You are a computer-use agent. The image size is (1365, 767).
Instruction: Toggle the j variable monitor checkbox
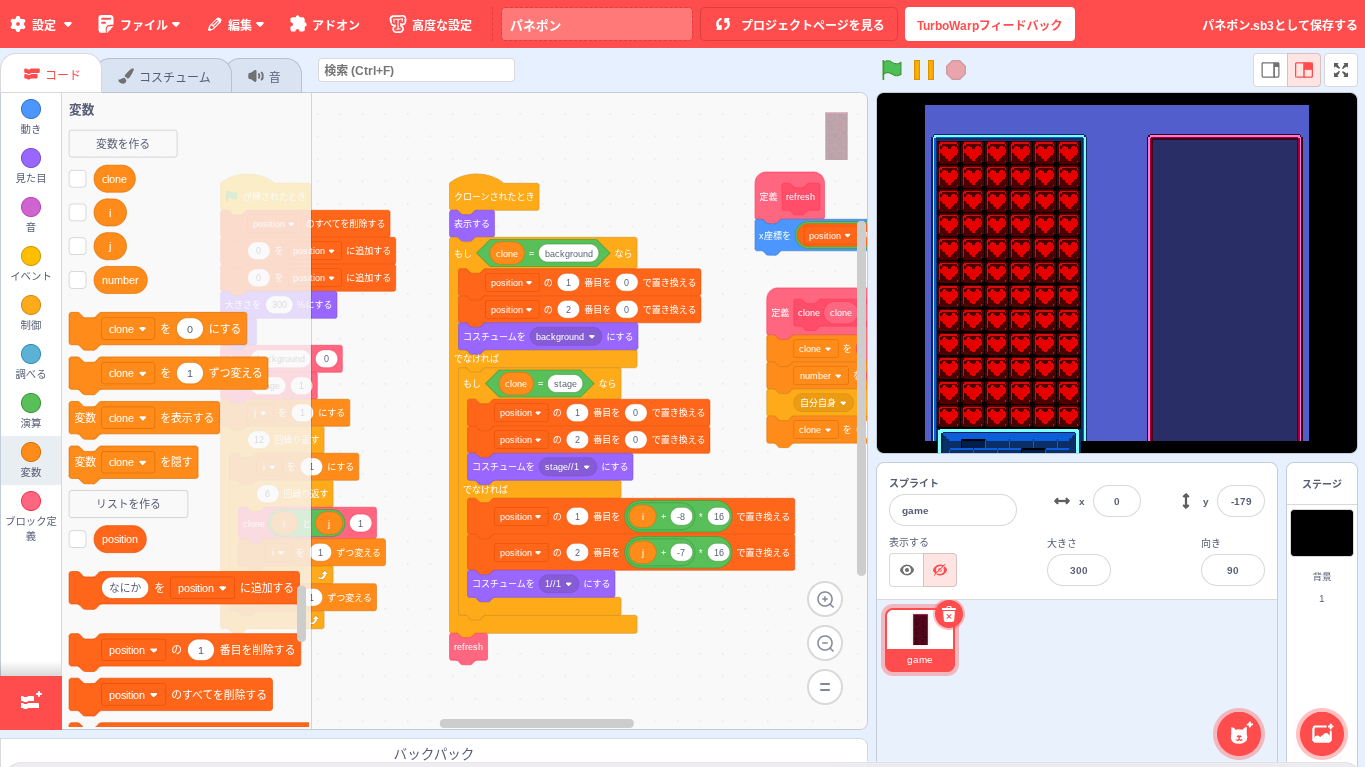click(78, 246)
